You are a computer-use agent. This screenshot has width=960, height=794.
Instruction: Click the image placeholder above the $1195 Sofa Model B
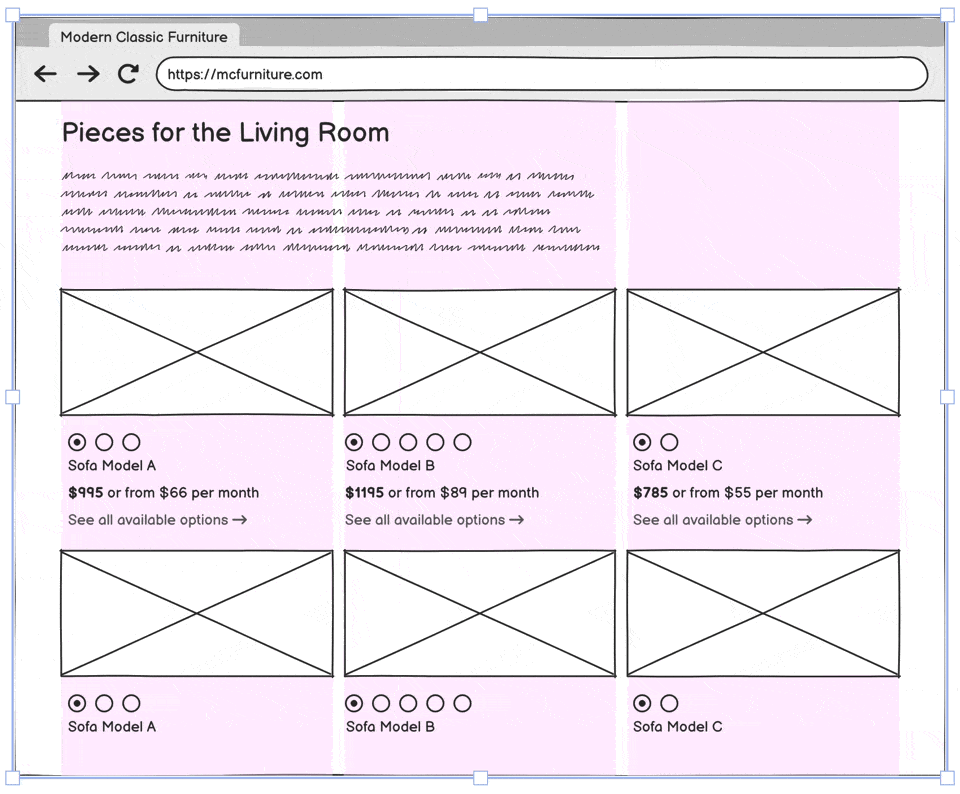480,352
